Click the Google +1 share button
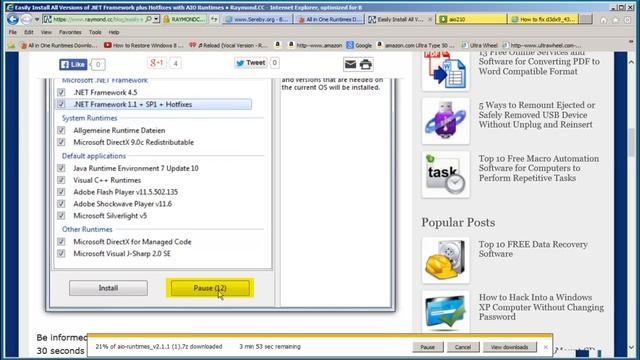The image size is (640, 360). click(x=157, y=63)
